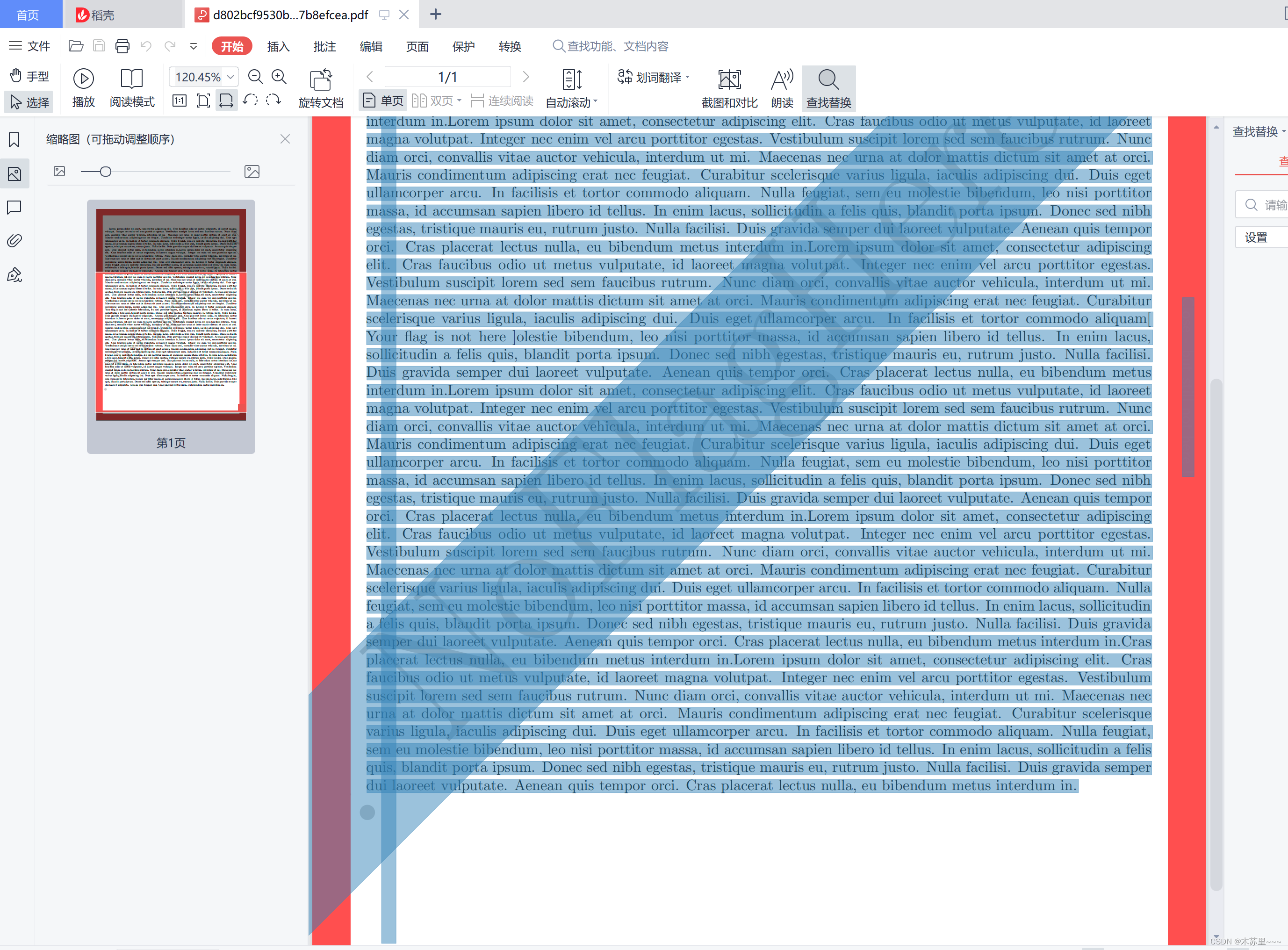The height and width of the screenshot is (950, 1288).
Task: Switch to the 转换 ribbon tab
Action: click(510, 46)
